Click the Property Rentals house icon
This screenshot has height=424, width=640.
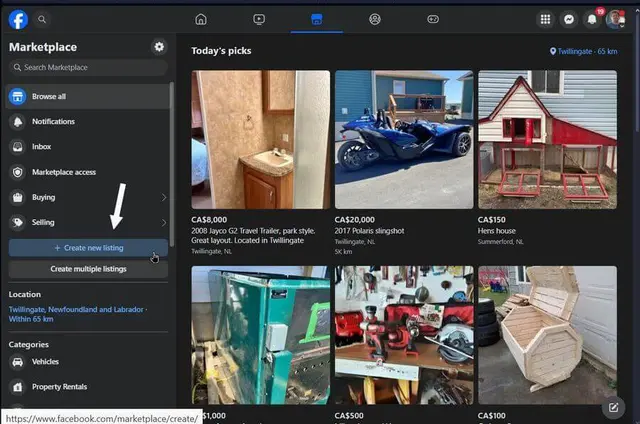pos(18,387)
